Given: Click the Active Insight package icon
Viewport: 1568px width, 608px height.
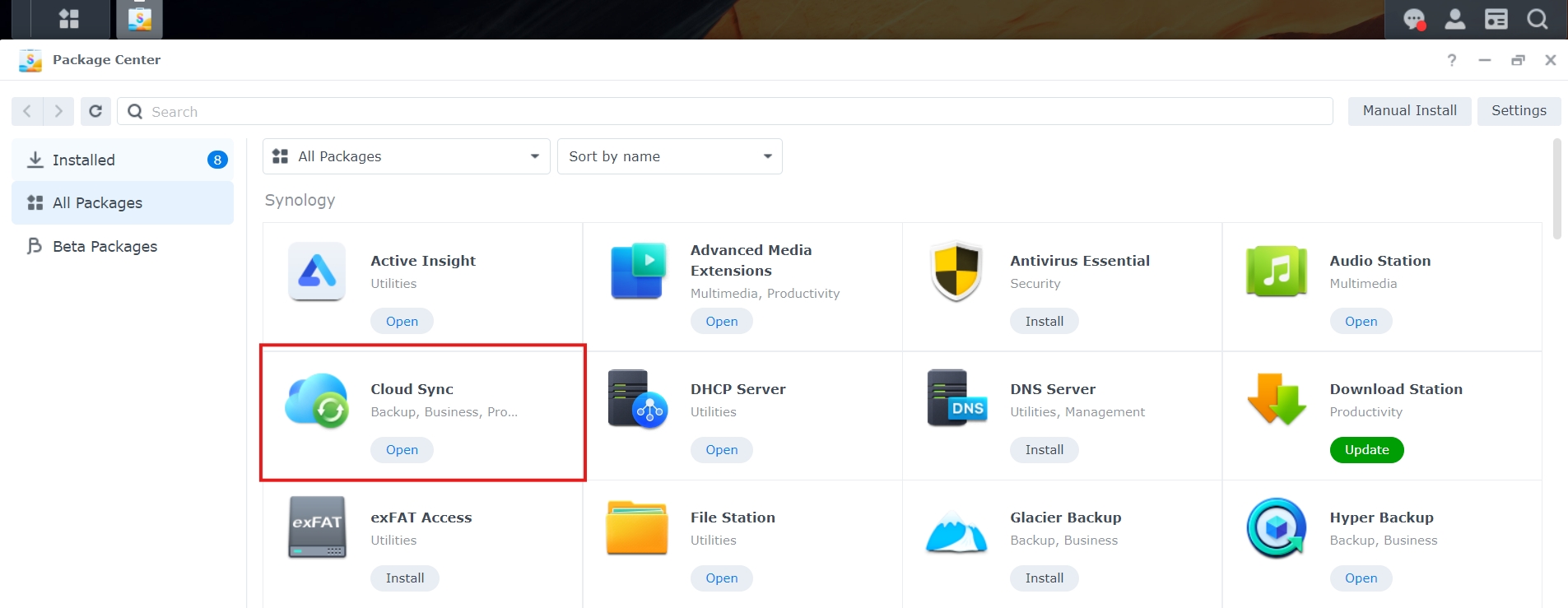Looking at the screenshot, I should pyautogui.click(x=317, y=272).
